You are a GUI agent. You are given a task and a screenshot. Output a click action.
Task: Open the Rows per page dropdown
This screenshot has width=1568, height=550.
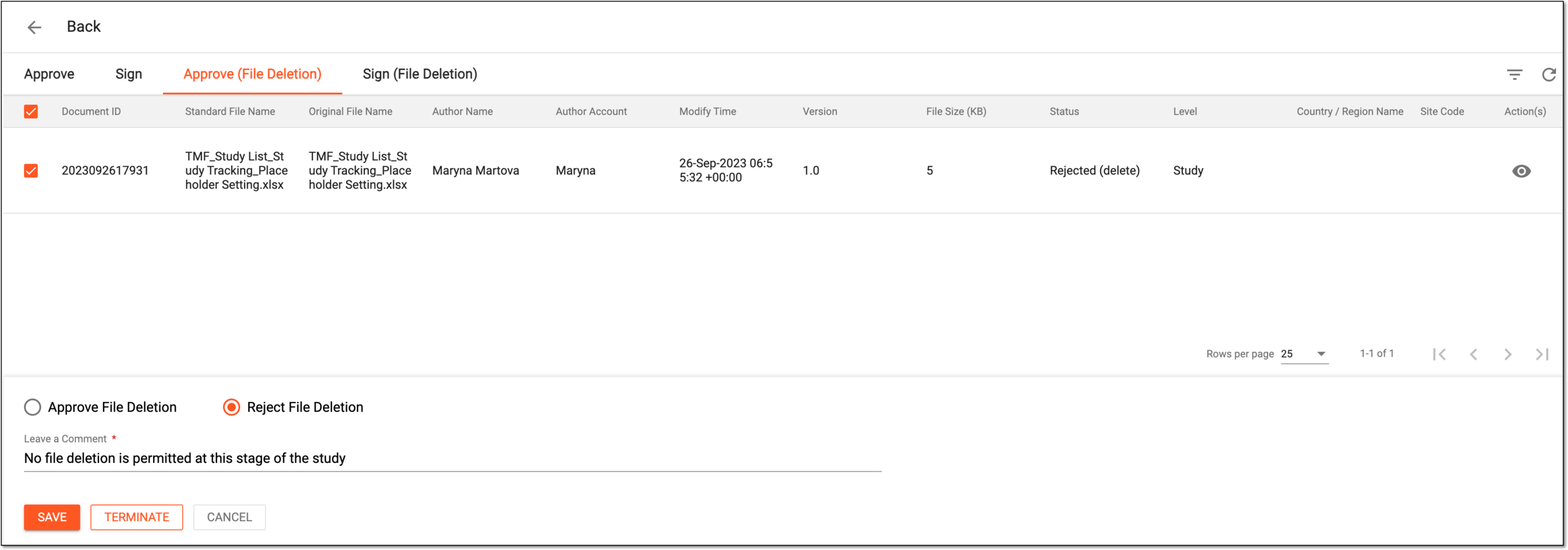click(x=1304, y=354)
